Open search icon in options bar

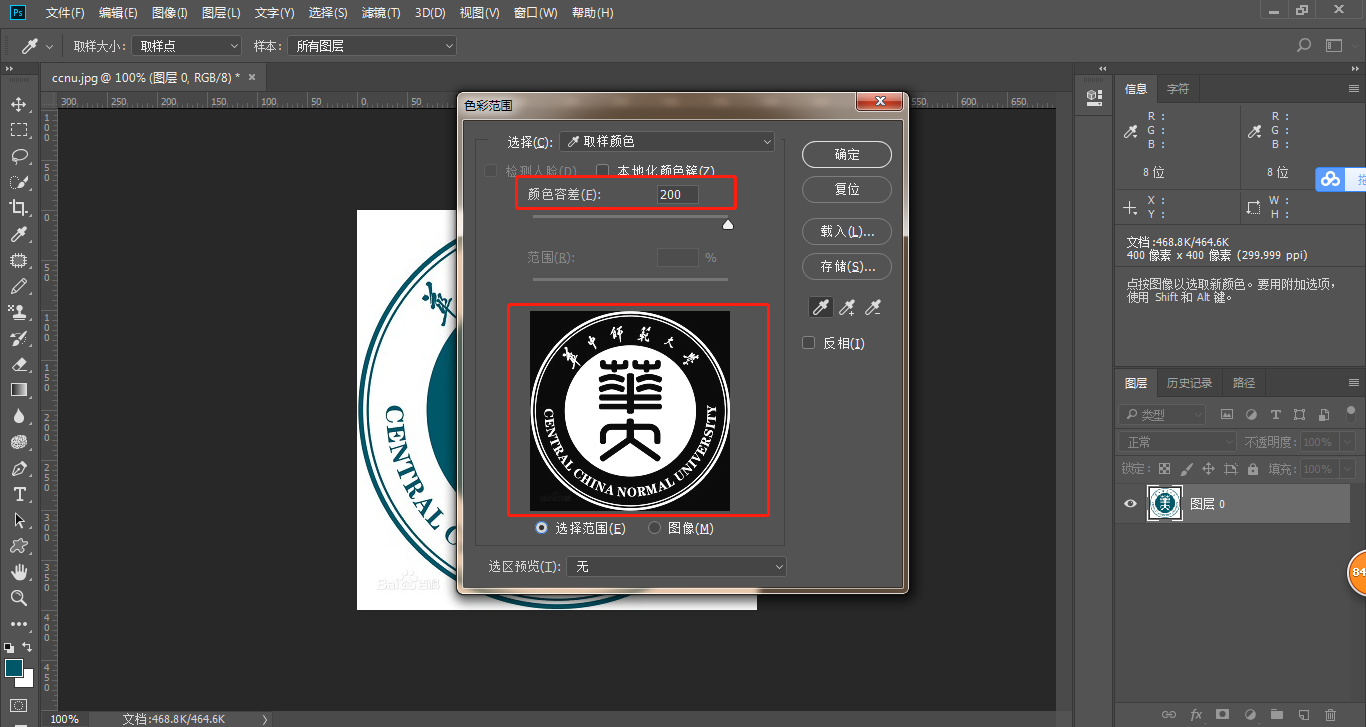click(1303, 45)
